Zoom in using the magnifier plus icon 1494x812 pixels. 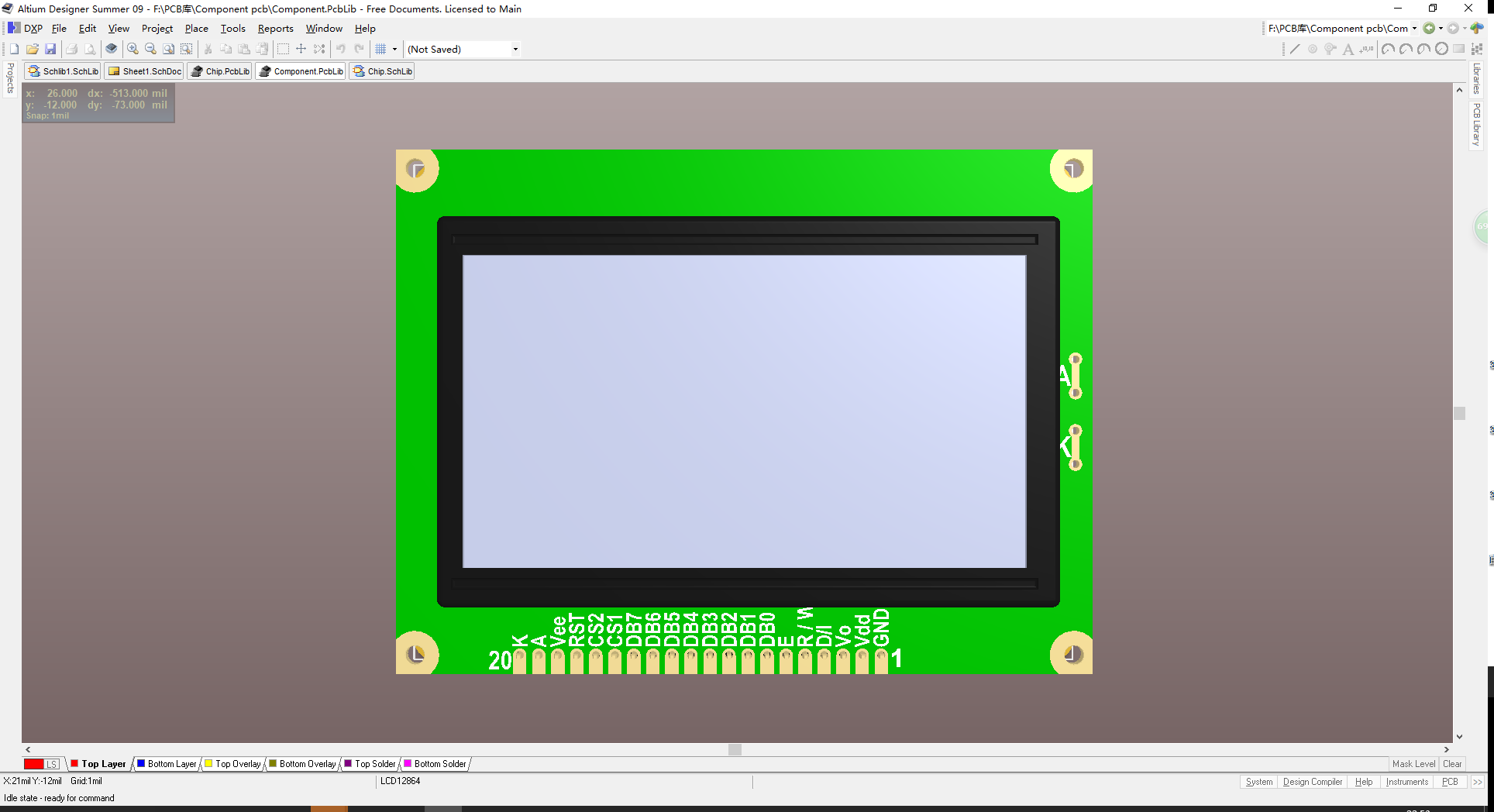(x=133, y=49)
